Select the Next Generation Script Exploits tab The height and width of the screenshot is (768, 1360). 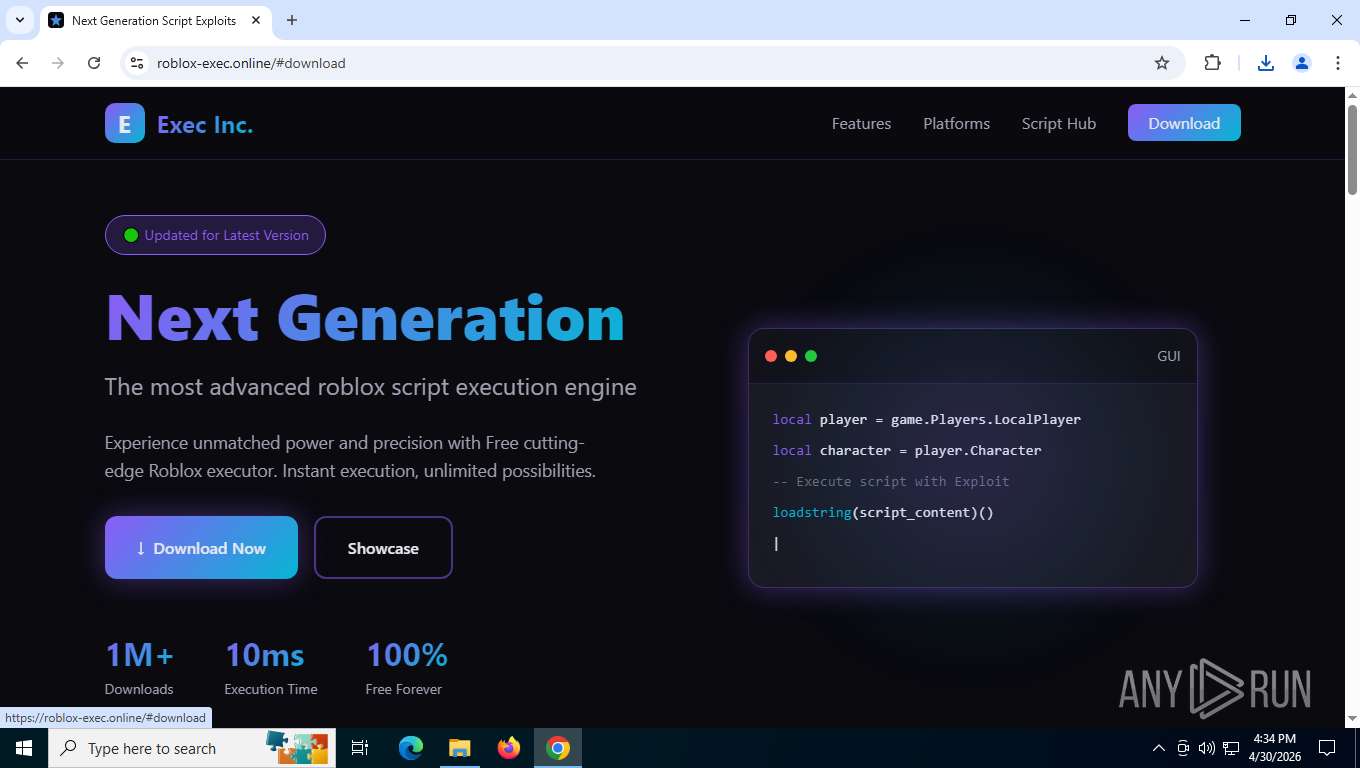pos(155,20)
